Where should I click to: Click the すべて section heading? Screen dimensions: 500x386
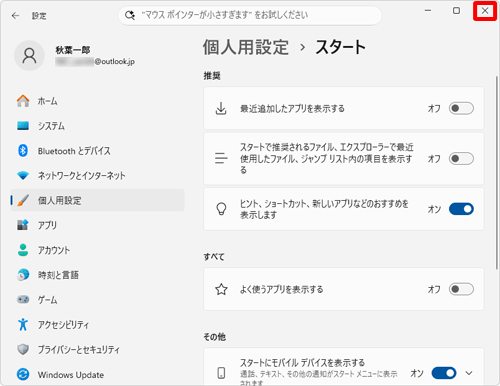tap(214, 257)
